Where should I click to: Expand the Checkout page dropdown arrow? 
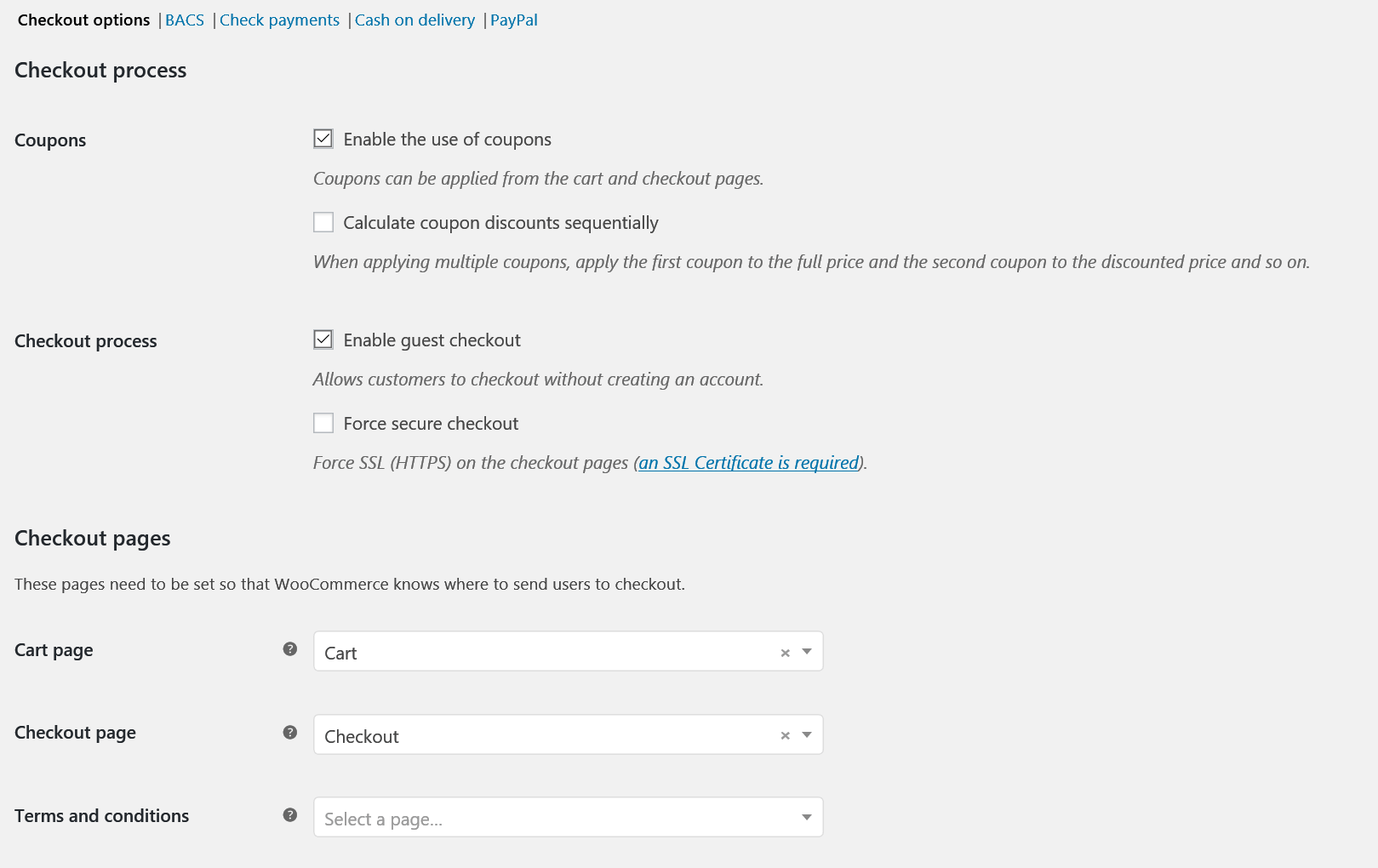point(807,735)
